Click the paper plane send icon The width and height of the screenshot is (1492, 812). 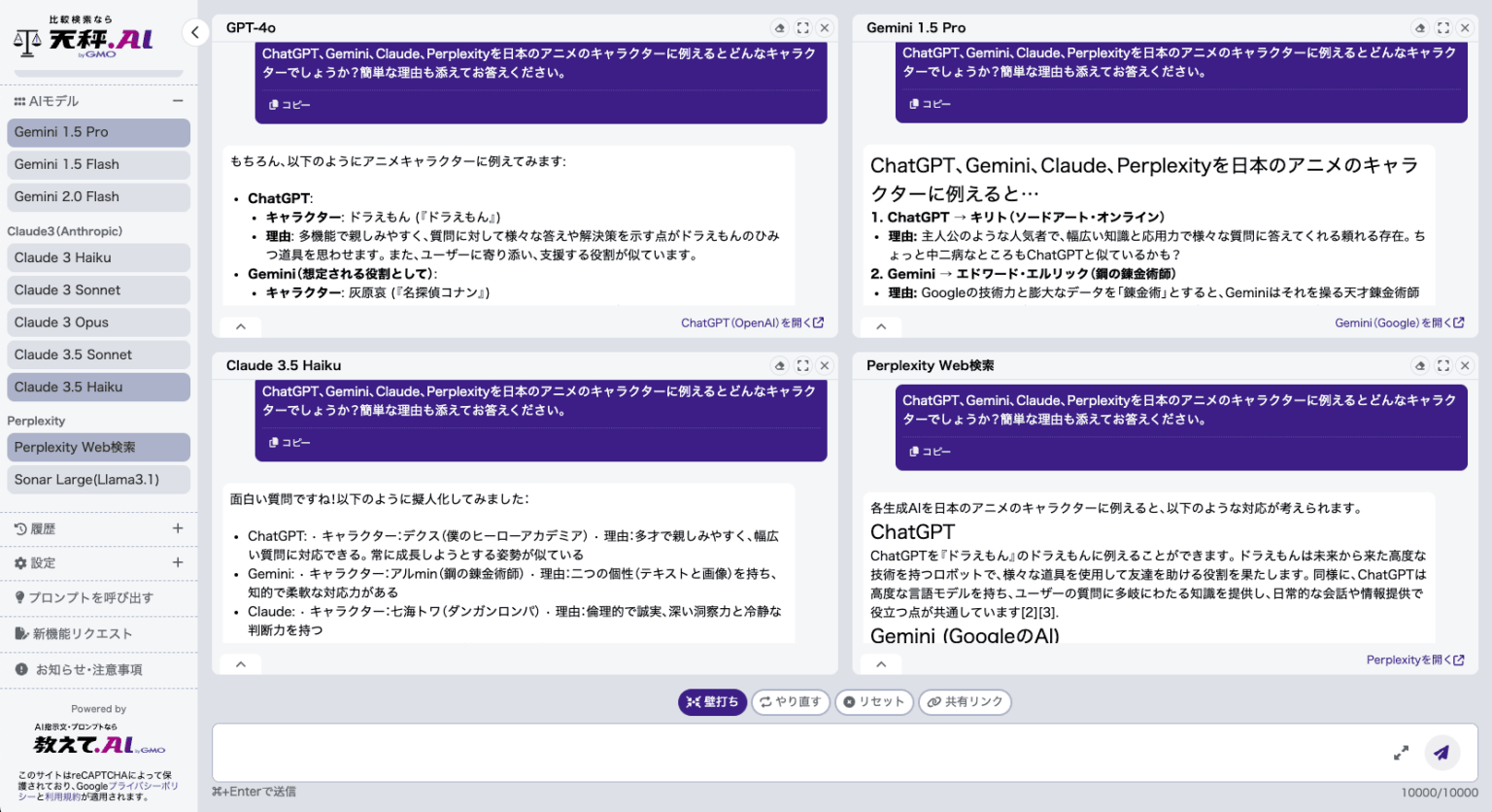(x=1441, y=753)
